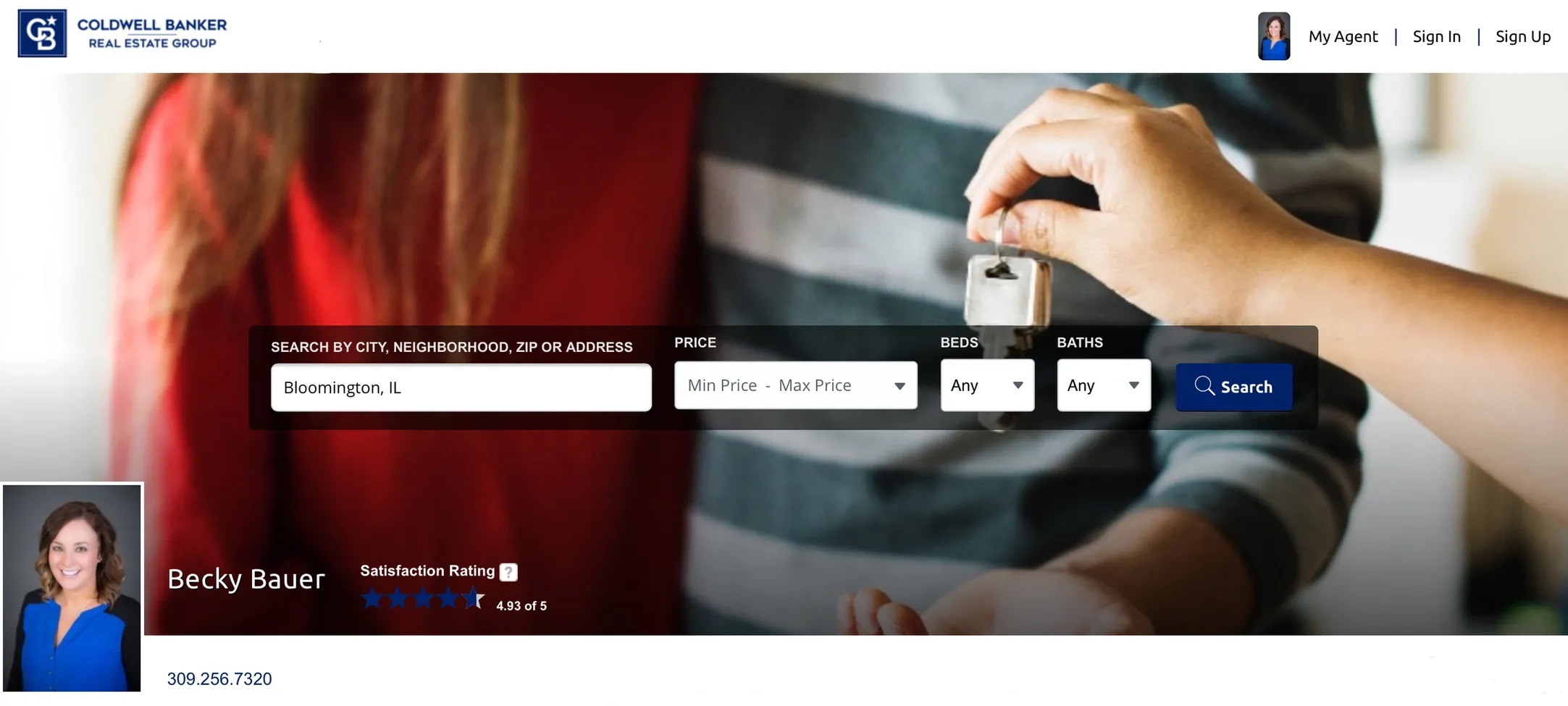1568x706 pixels.
Task: Click the half-filled fifth rating star
Action: 474,599
